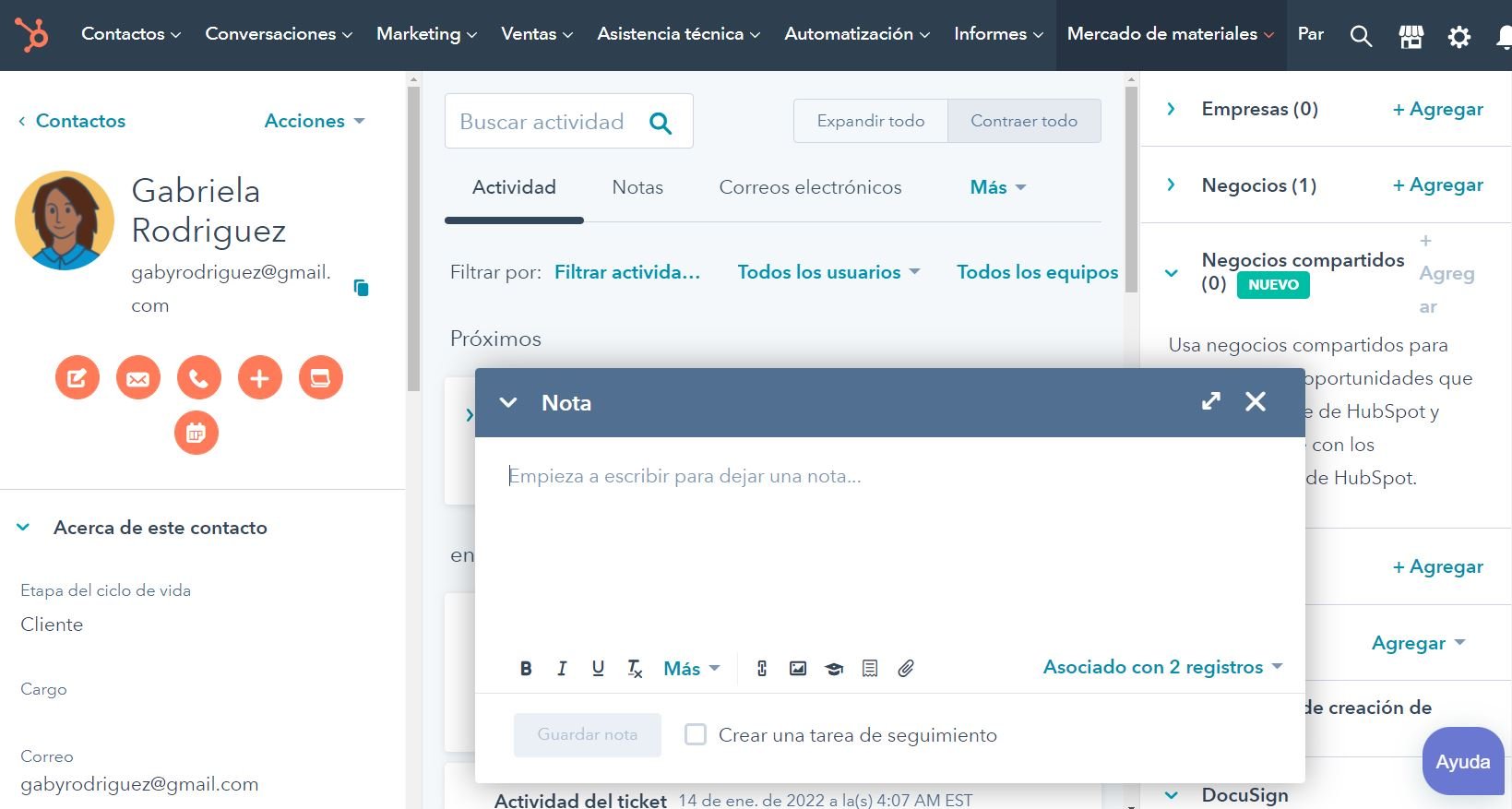Minimize the Nota editor with its chevron

[x=507, y=402]
